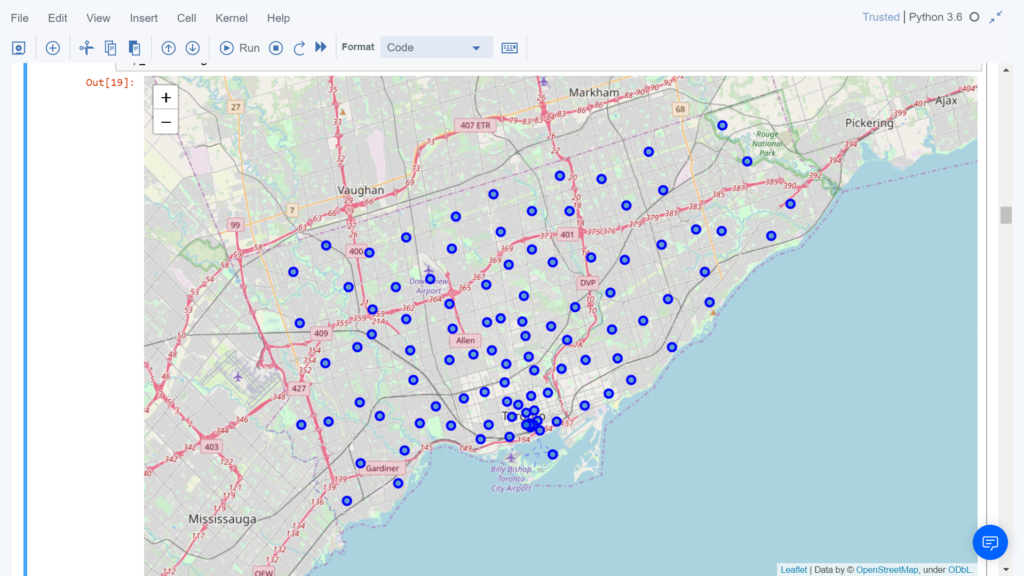
Task: Cut the selected cell
Action: 86,47
